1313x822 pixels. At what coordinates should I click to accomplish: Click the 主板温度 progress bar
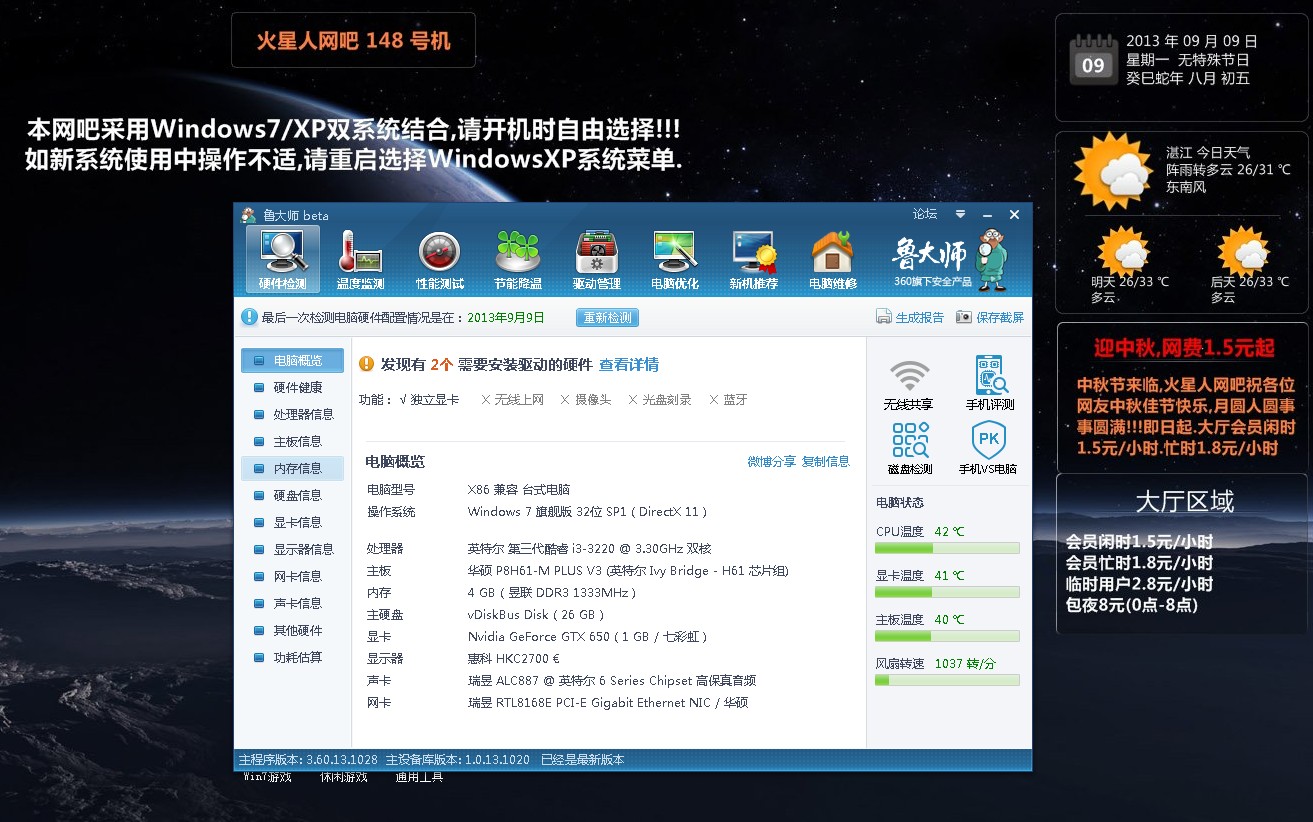(x=947, y=636)
